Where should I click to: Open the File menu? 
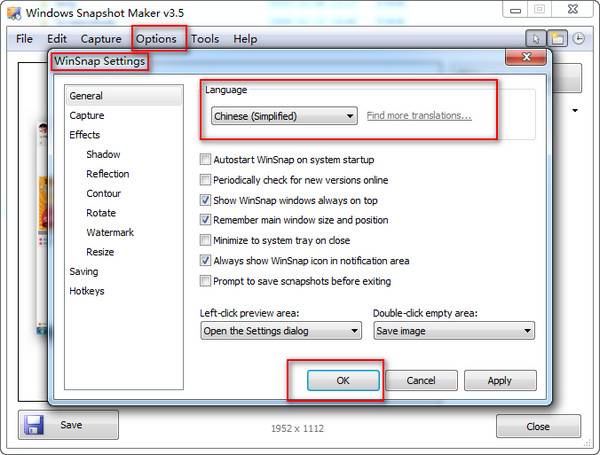coord(24,39)
